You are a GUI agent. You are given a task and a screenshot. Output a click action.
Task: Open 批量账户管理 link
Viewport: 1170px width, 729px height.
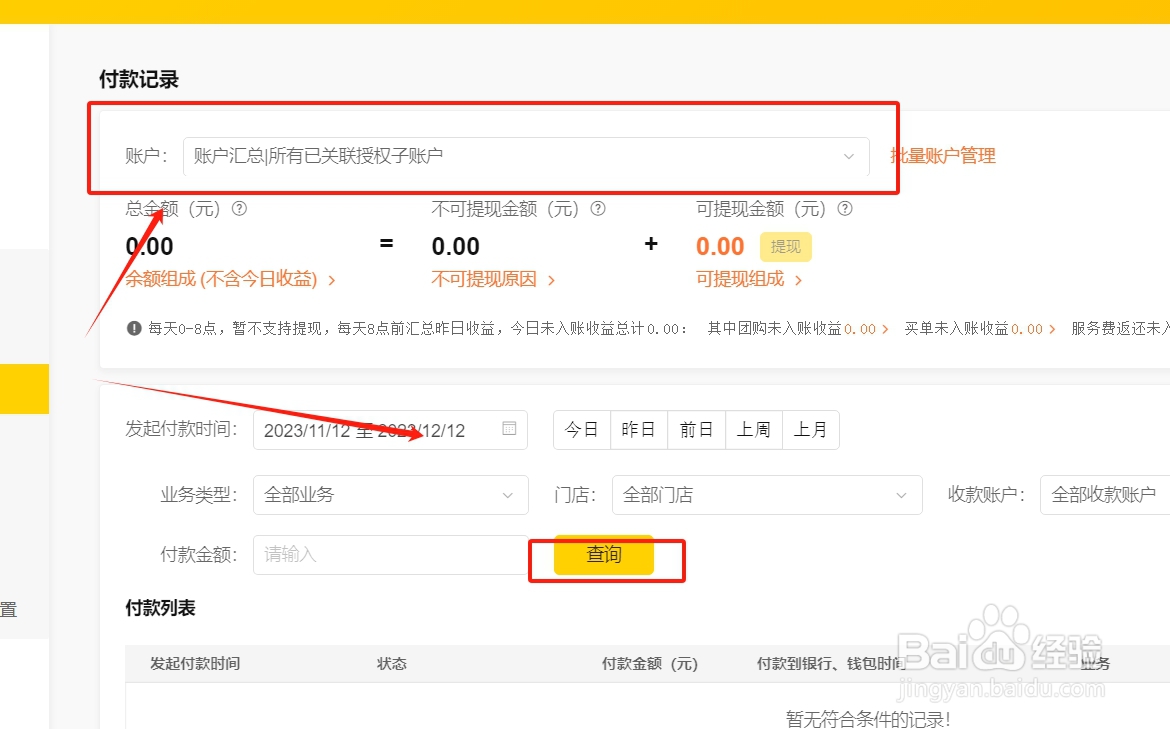pyautogui.click(x=943, y=156)
